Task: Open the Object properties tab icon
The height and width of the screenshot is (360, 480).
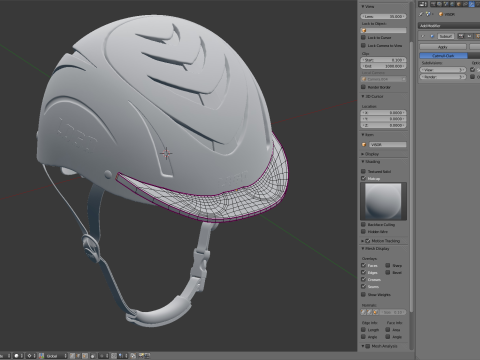Action: pyautogui.click(x=459, y=4)
